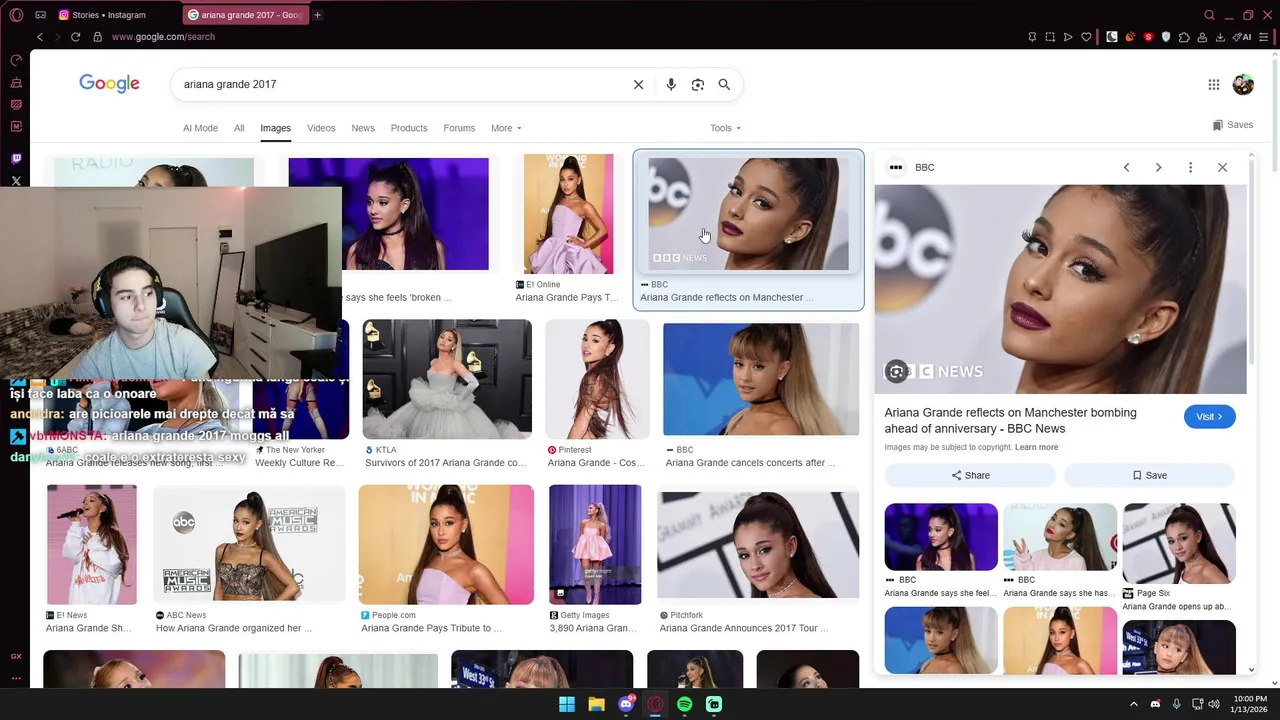Image resolution: width=1280 pixels, height=720 pixels.
Task: Open the Opera GX main menu logo
Action: tap(16, 15)
